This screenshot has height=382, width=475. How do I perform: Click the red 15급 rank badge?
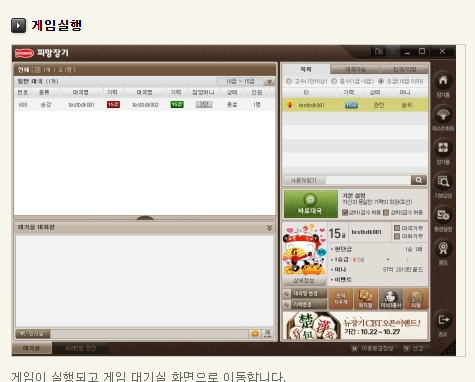pyautogui.click(x=113, y=105)
